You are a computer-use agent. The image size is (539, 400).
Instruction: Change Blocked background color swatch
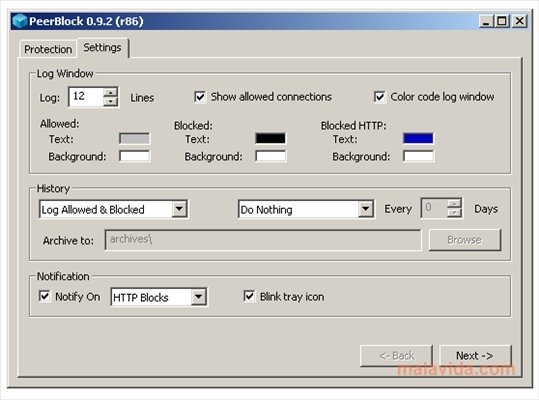pos(271,156)
